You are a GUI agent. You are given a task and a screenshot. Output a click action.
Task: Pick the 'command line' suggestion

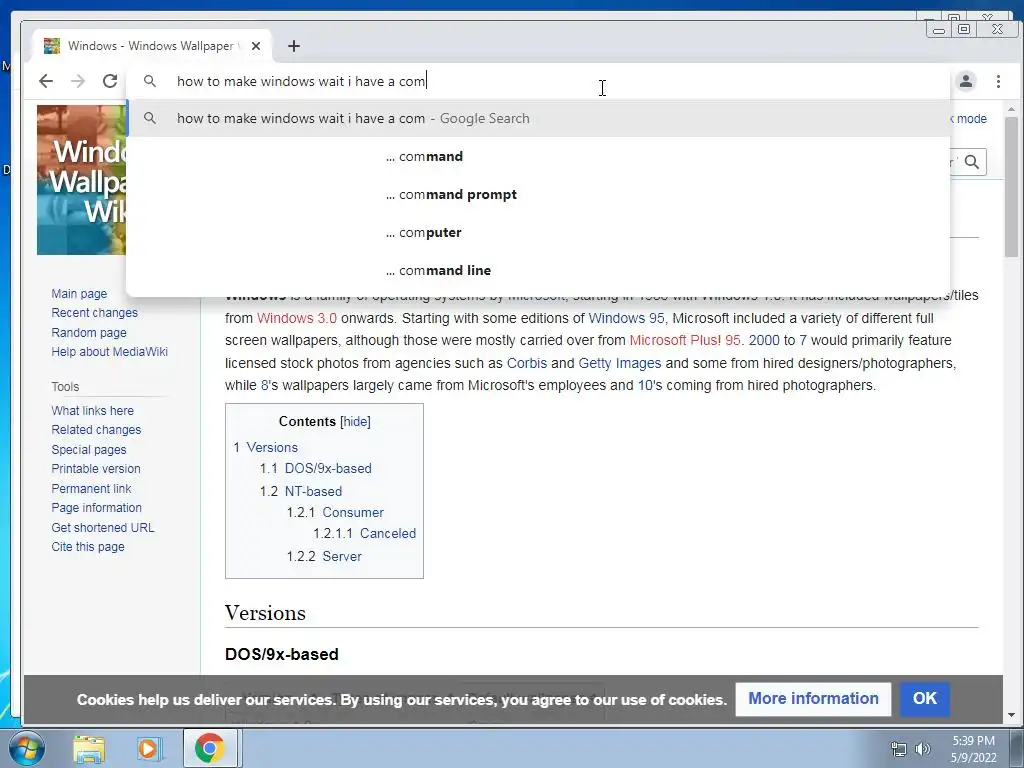tap(538, 270)
